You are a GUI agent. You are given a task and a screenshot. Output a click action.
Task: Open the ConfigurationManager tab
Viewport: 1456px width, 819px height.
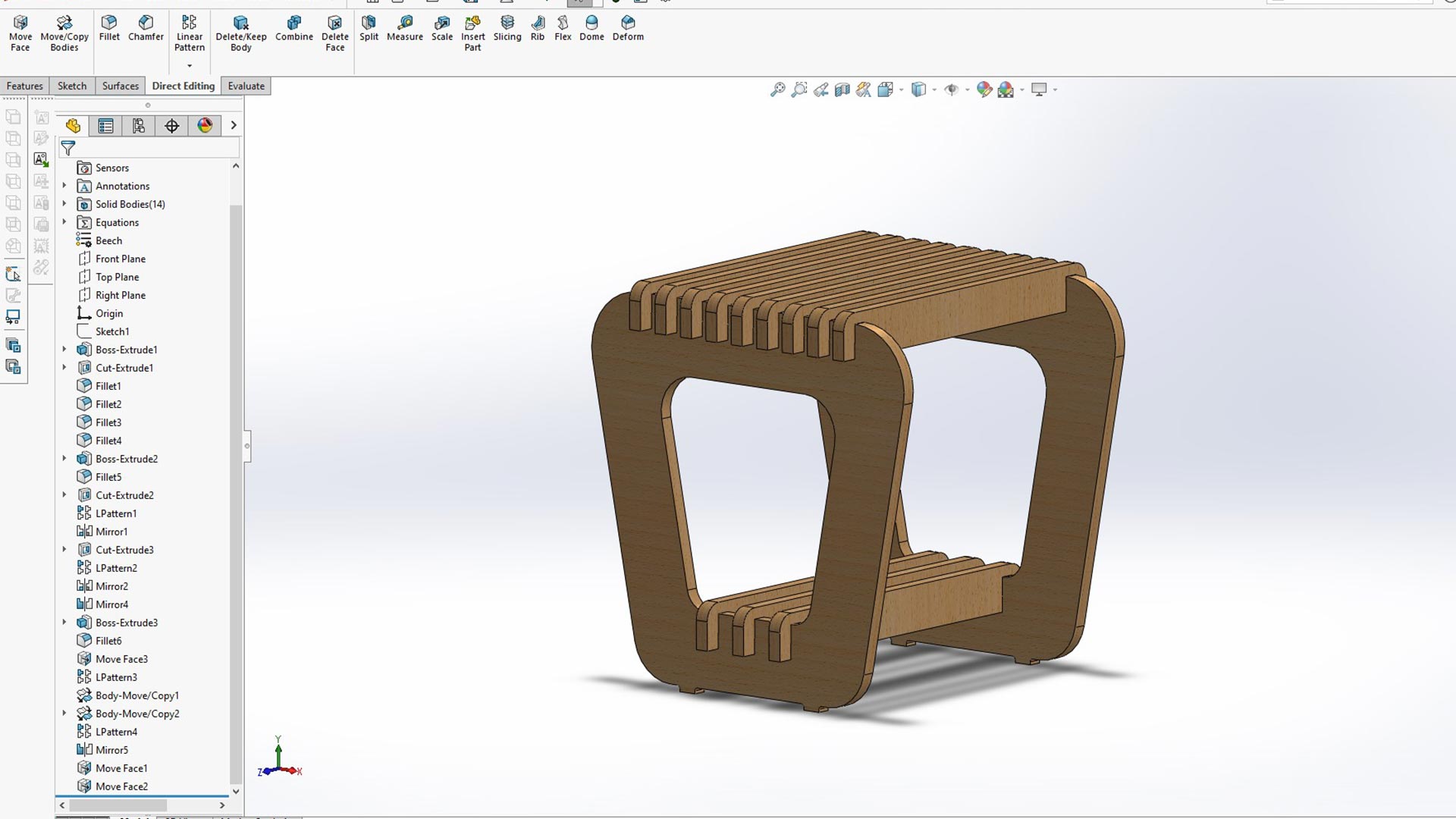click(139, 126)
